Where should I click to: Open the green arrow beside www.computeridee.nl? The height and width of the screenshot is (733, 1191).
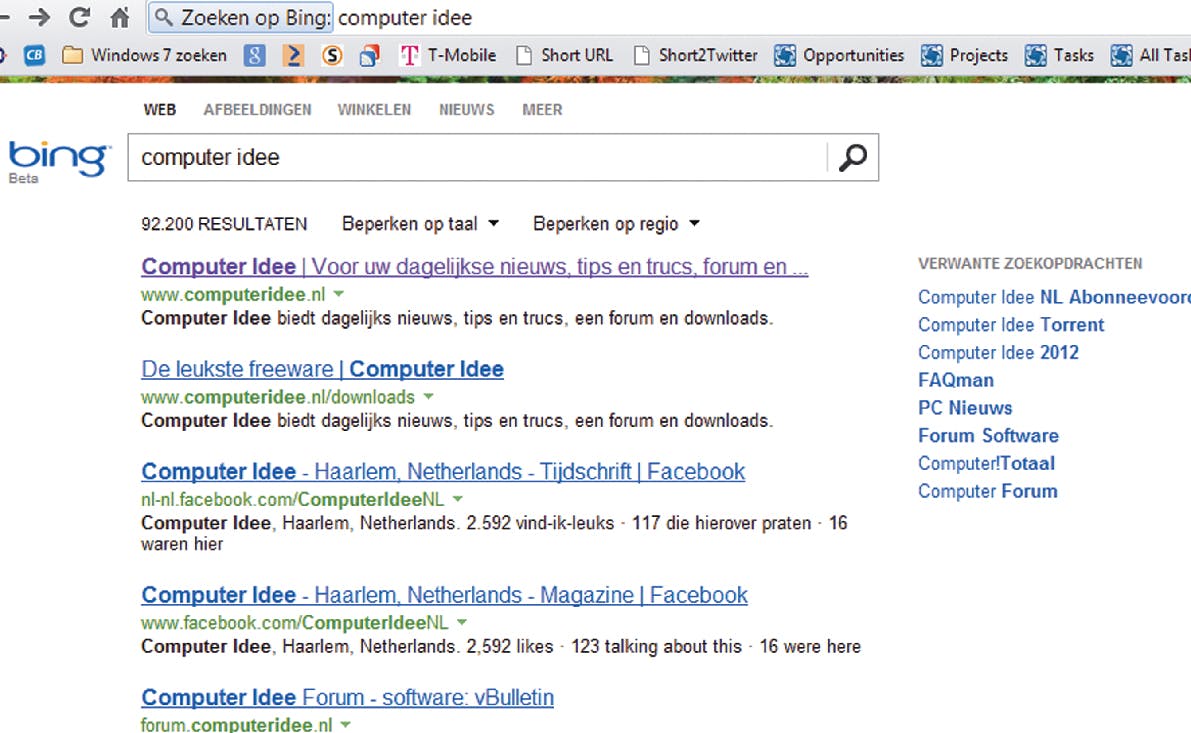339,294
